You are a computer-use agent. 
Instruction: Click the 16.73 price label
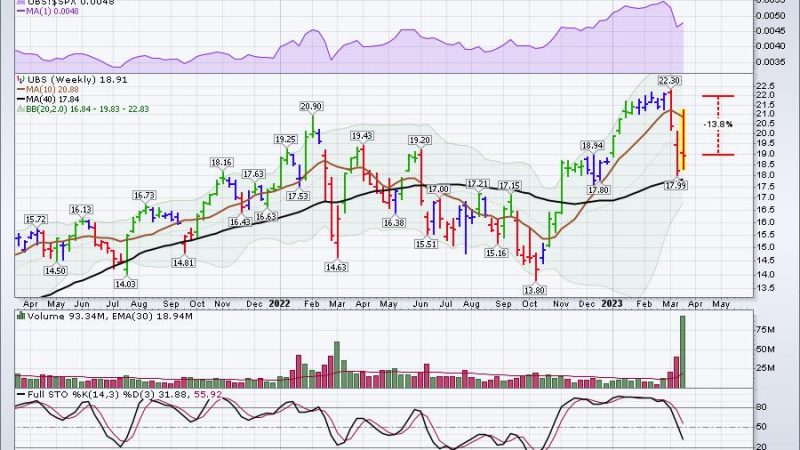tap(144, 195)
